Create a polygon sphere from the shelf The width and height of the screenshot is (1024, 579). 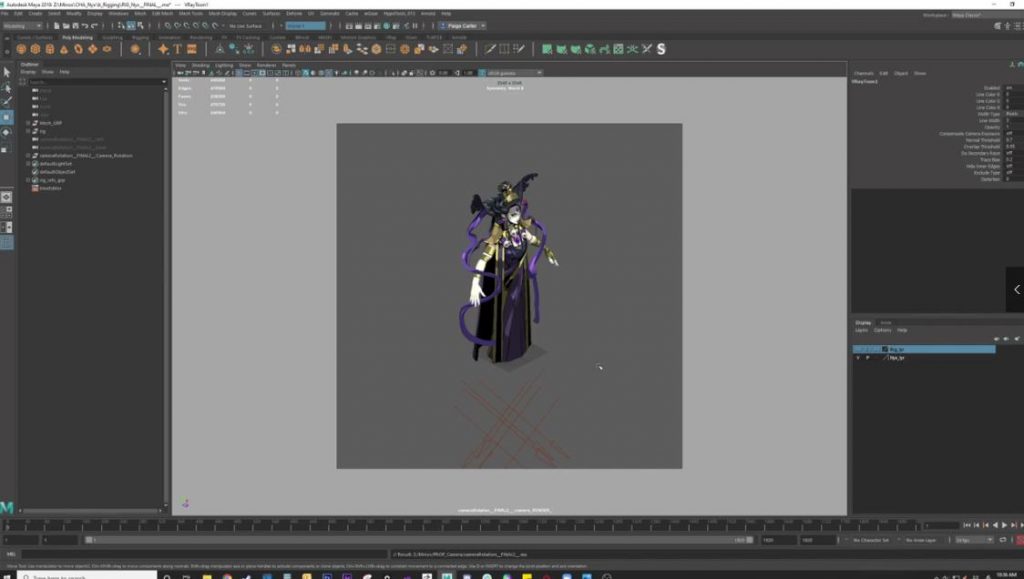tap(21, 49)
